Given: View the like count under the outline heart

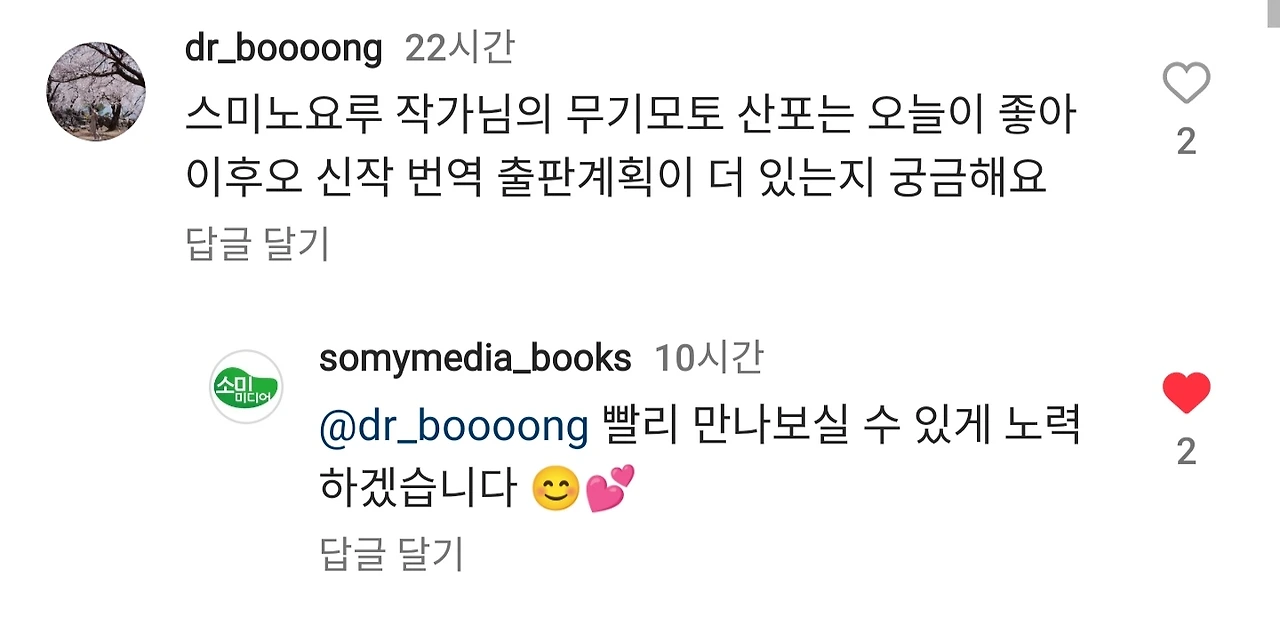Looking at the screenshot, I should click(x=1186, y=142).
